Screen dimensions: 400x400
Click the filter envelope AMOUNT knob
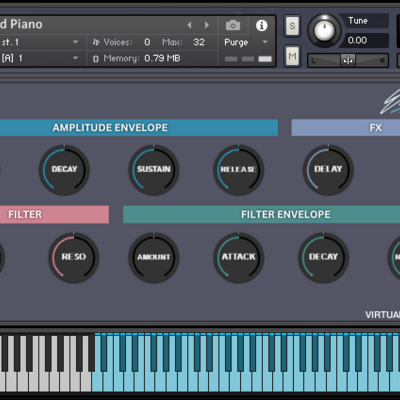pos(154,257)
